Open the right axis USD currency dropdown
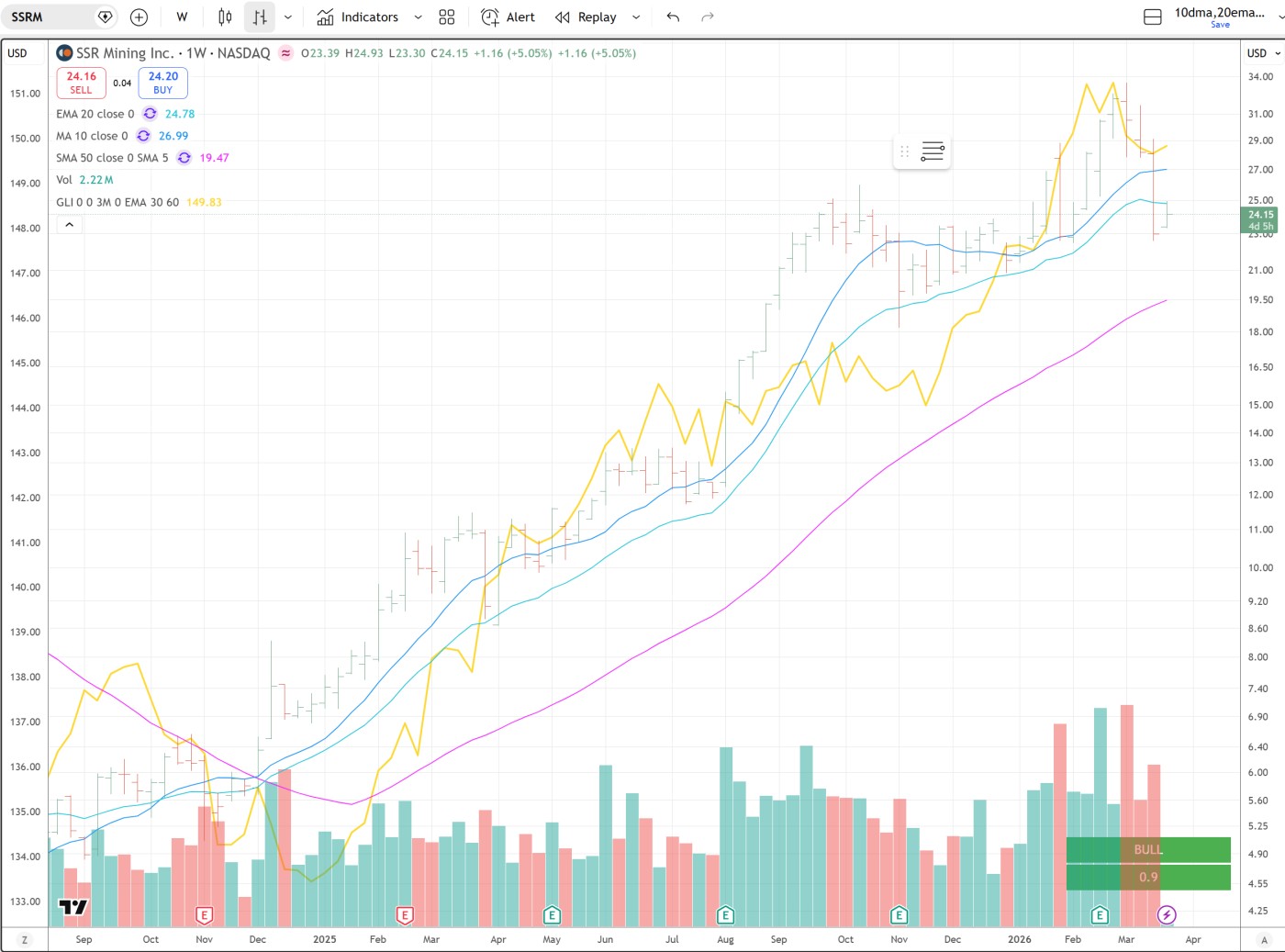Screen dimensions: 1285x952 click(1263, 53)
